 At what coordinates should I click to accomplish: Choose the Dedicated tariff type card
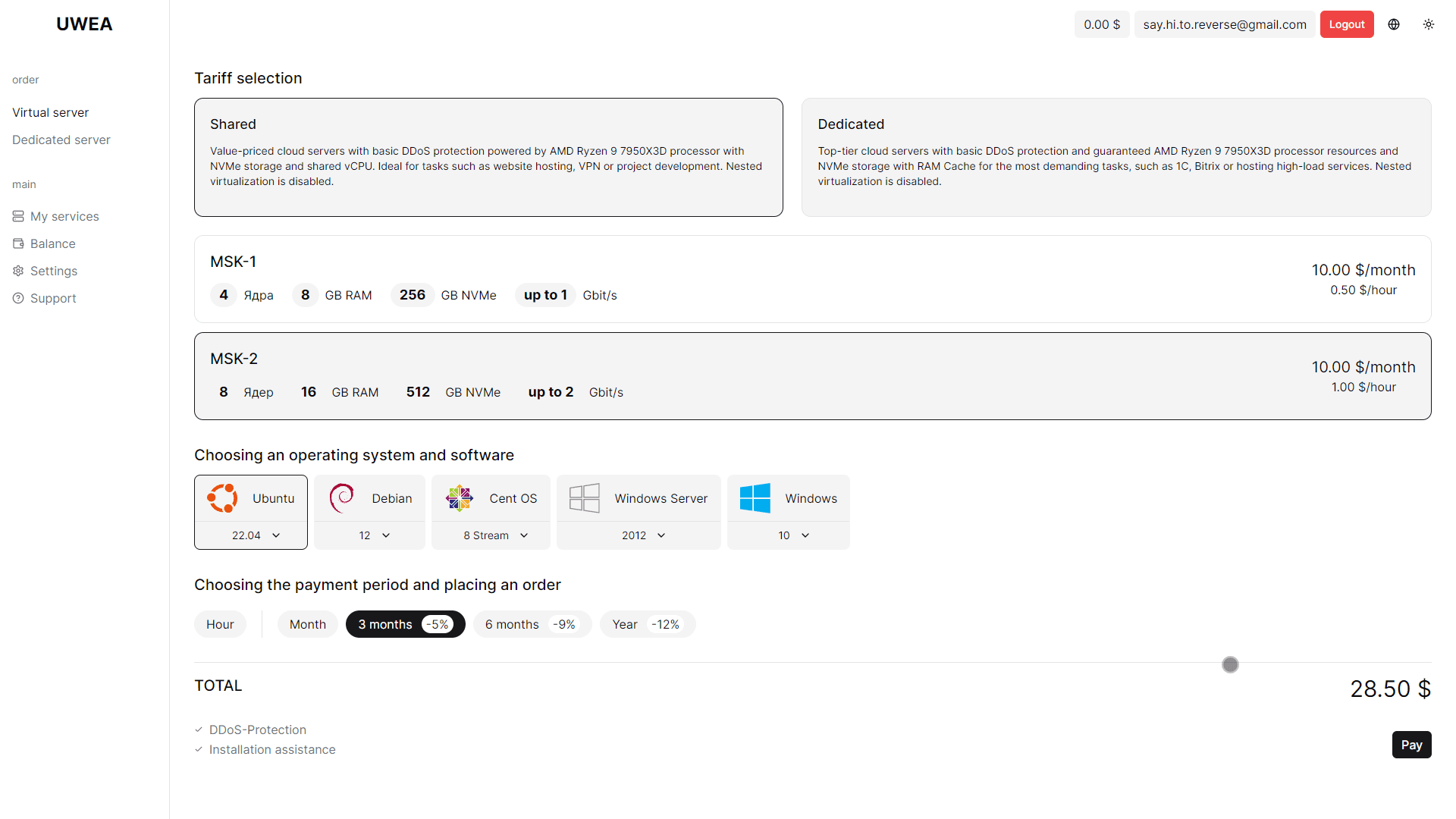(x=1116, y=157)
